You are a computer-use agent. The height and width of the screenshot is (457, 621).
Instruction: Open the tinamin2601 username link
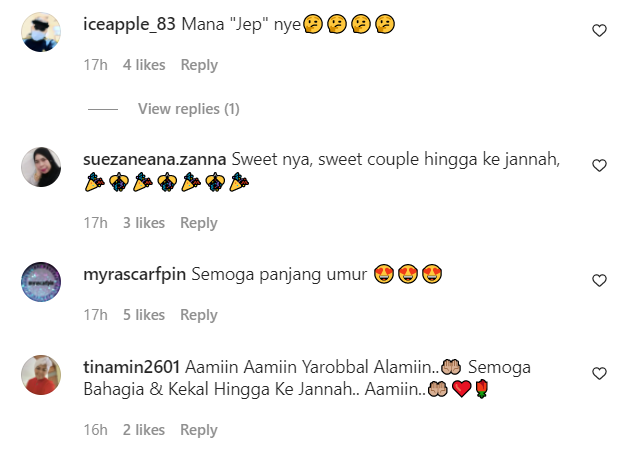tap(131, 367)
